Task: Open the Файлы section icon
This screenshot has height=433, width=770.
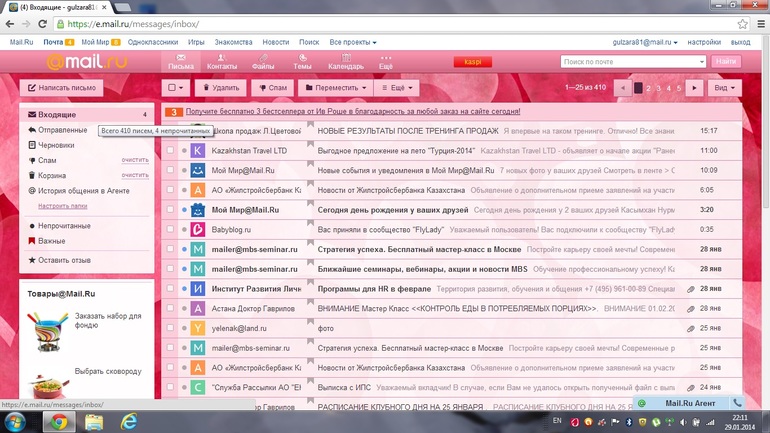Action: (x=263, y=62)
